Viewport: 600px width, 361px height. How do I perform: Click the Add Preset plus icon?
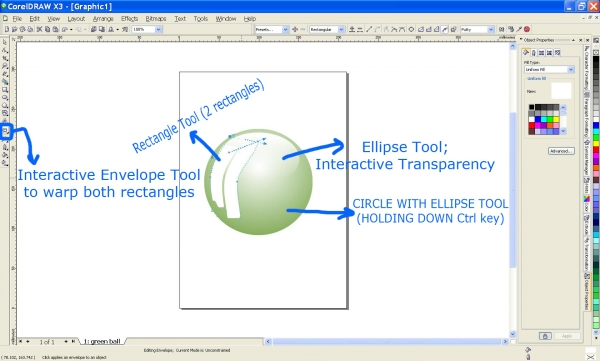[x=295, y=29]
